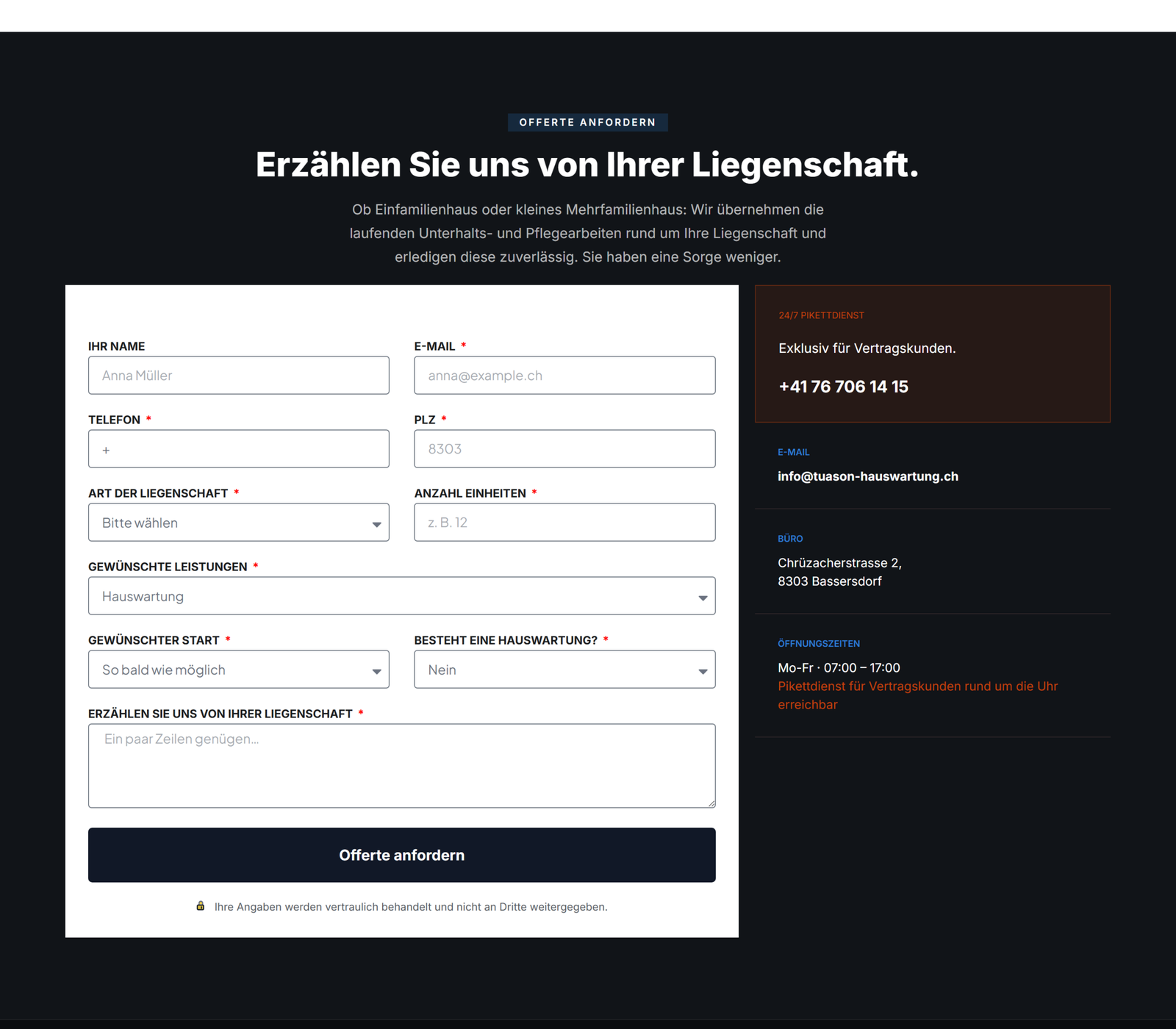Click the Erzählen Sie uns heading
This screenshot has width=1176, height=1029.
[587, 165]
